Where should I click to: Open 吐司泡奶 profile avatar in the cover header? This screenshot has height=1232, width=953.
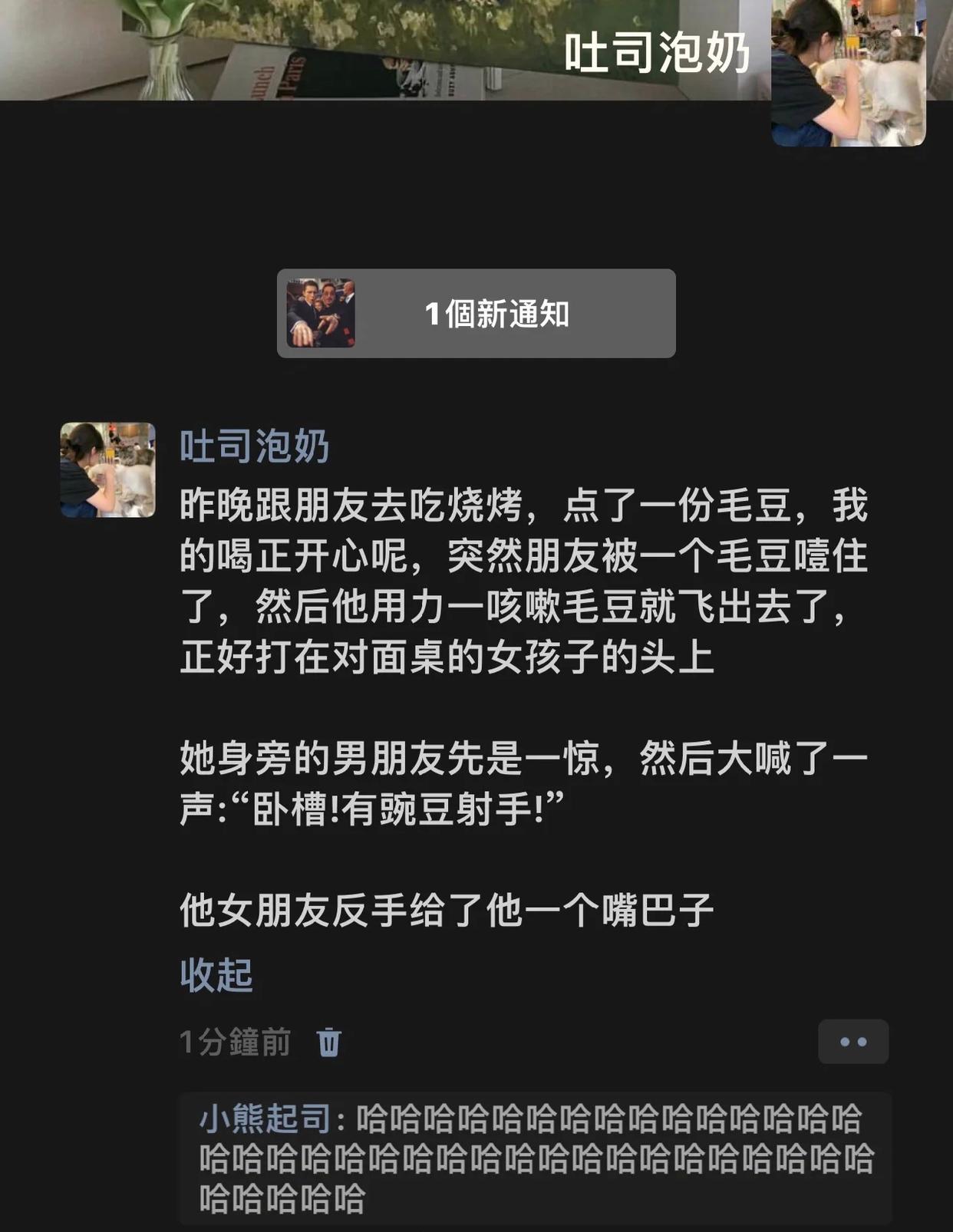(x=849, y=71)
